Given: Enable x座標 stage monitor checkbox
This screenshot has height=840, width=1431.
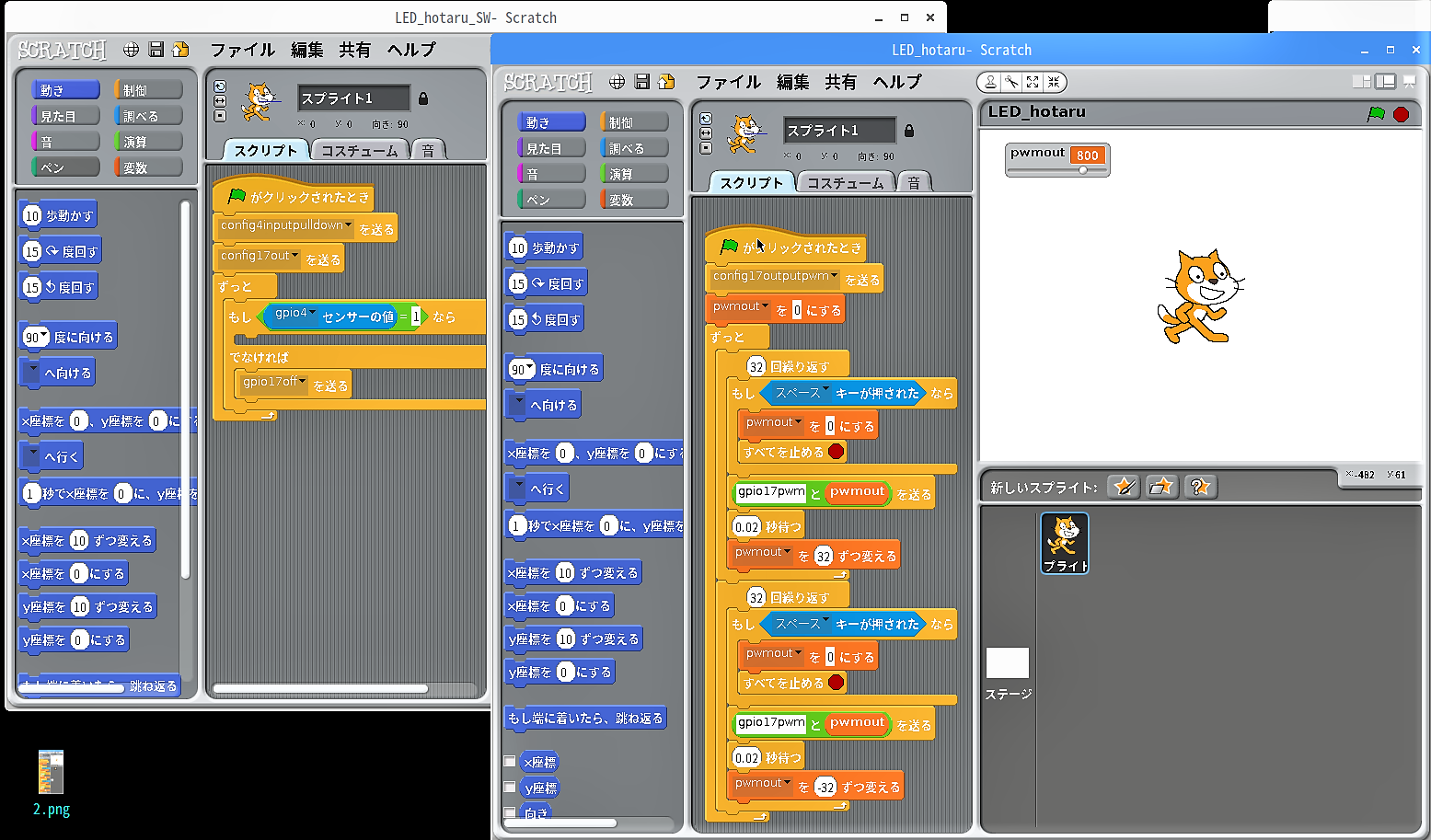Looking at the screenshot, I should 510,761.
